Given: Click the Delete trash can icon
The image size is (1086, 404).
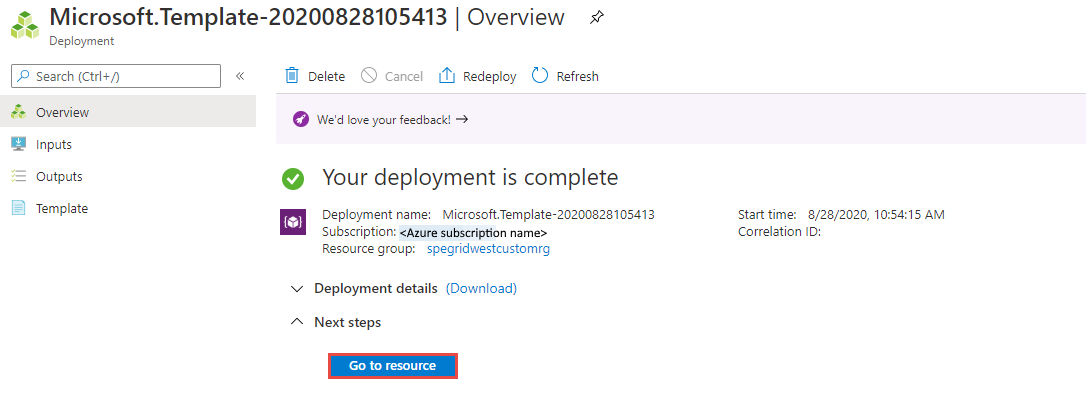Looking at the screenshot, I should coord(292,76).
